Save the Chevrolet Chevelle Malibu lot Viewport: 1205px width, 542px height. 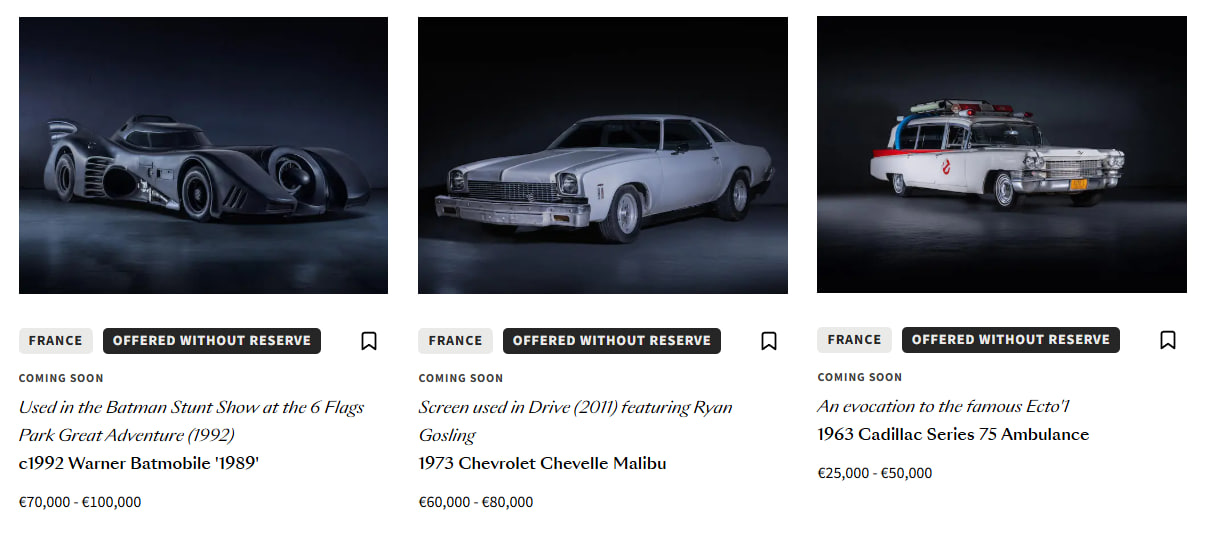click(x=769, y=341)
